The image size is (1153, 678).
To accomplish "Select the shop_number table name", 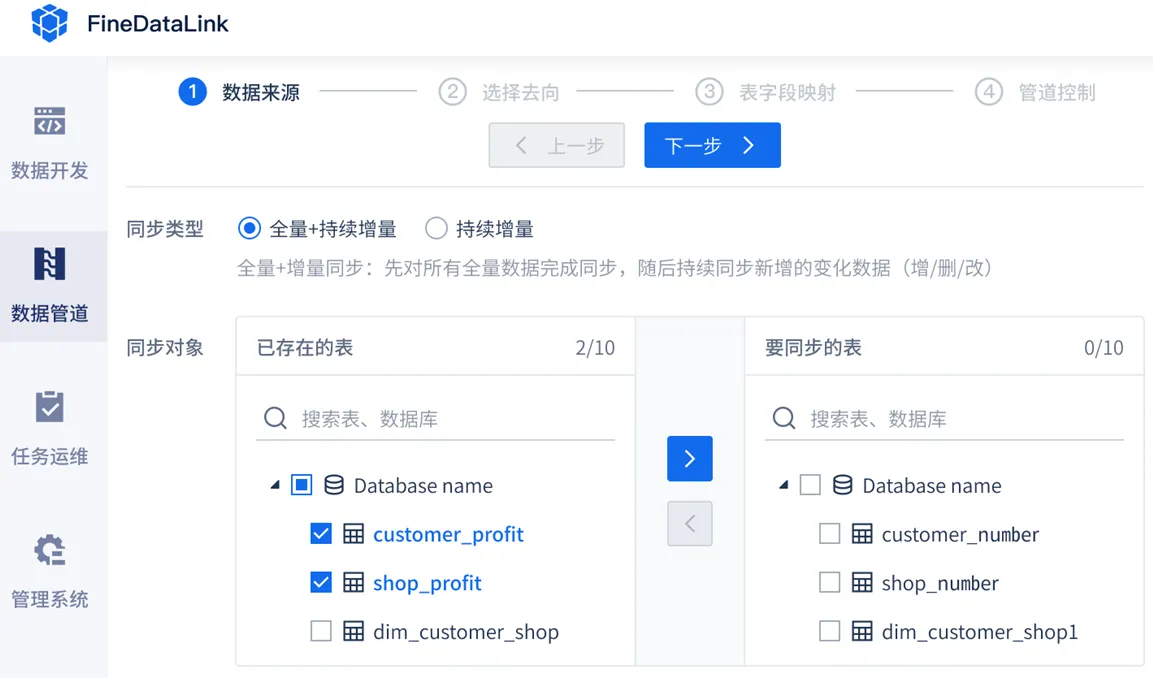I will coord(940,583).
